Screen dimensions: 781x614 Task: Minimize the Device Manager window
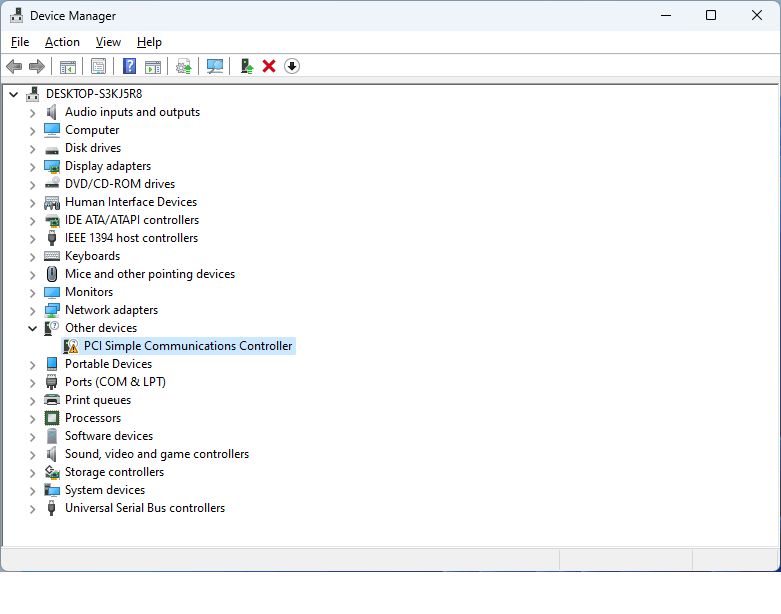666,15
